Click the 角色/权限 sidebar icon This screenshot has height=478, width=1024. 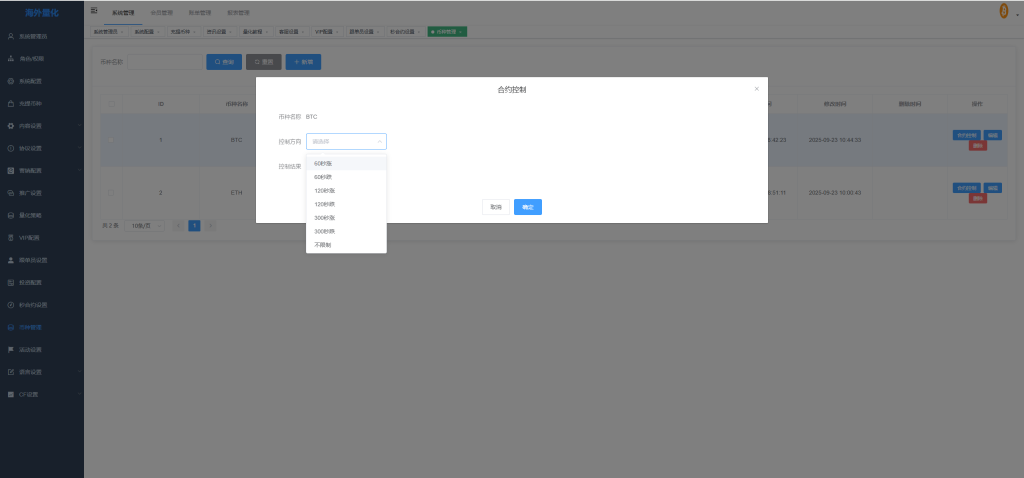click(x=10, y=58)
